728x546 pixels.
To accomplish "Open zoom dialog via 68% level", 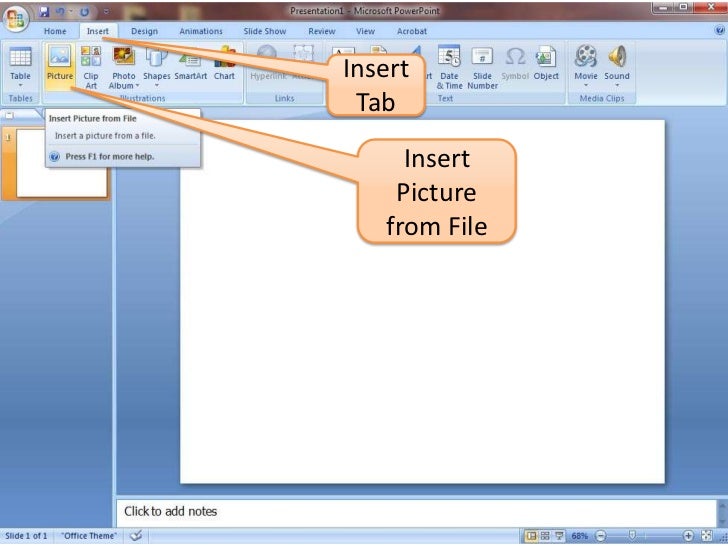I will [x=579, y=536].
